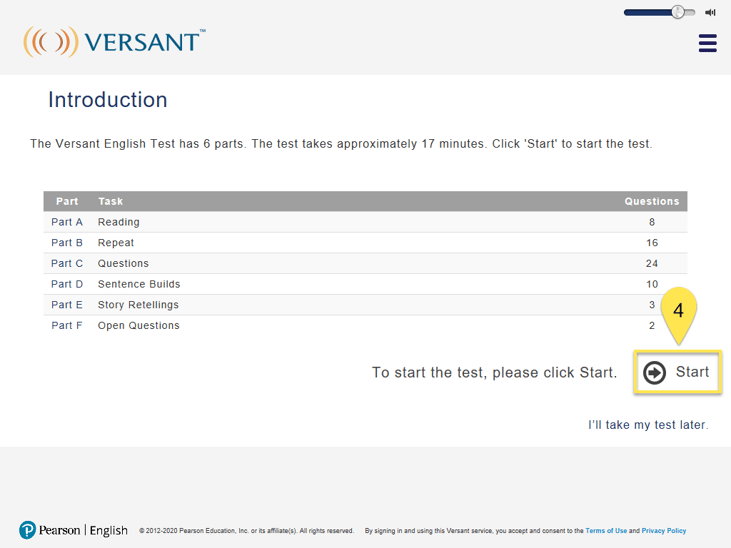Image resolution: width=731 pixels, height=548 pixels.
Task: Click the Questions task cell in Part C
Action: 123,264
